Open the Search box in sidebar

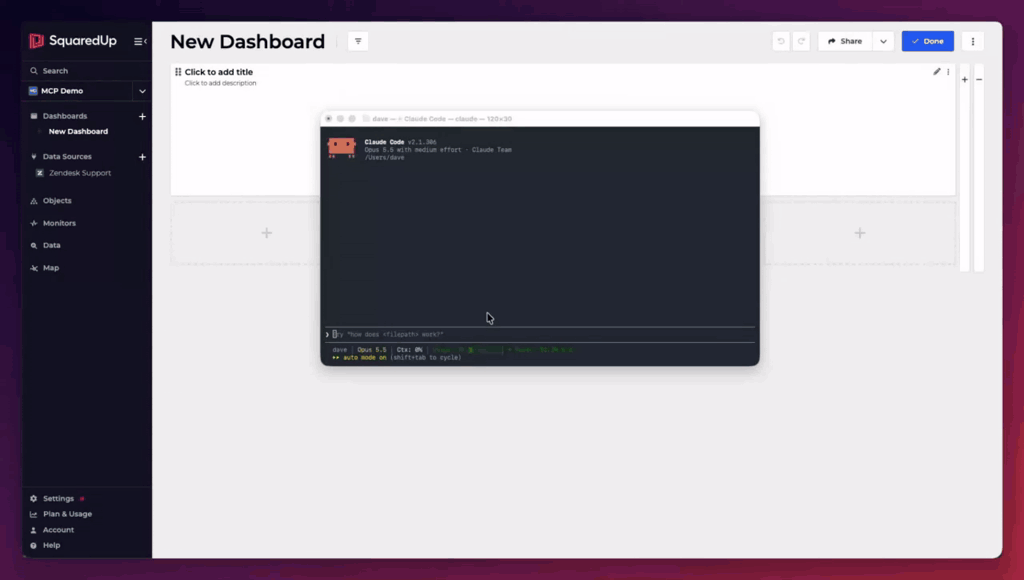[x=86, y=71]
